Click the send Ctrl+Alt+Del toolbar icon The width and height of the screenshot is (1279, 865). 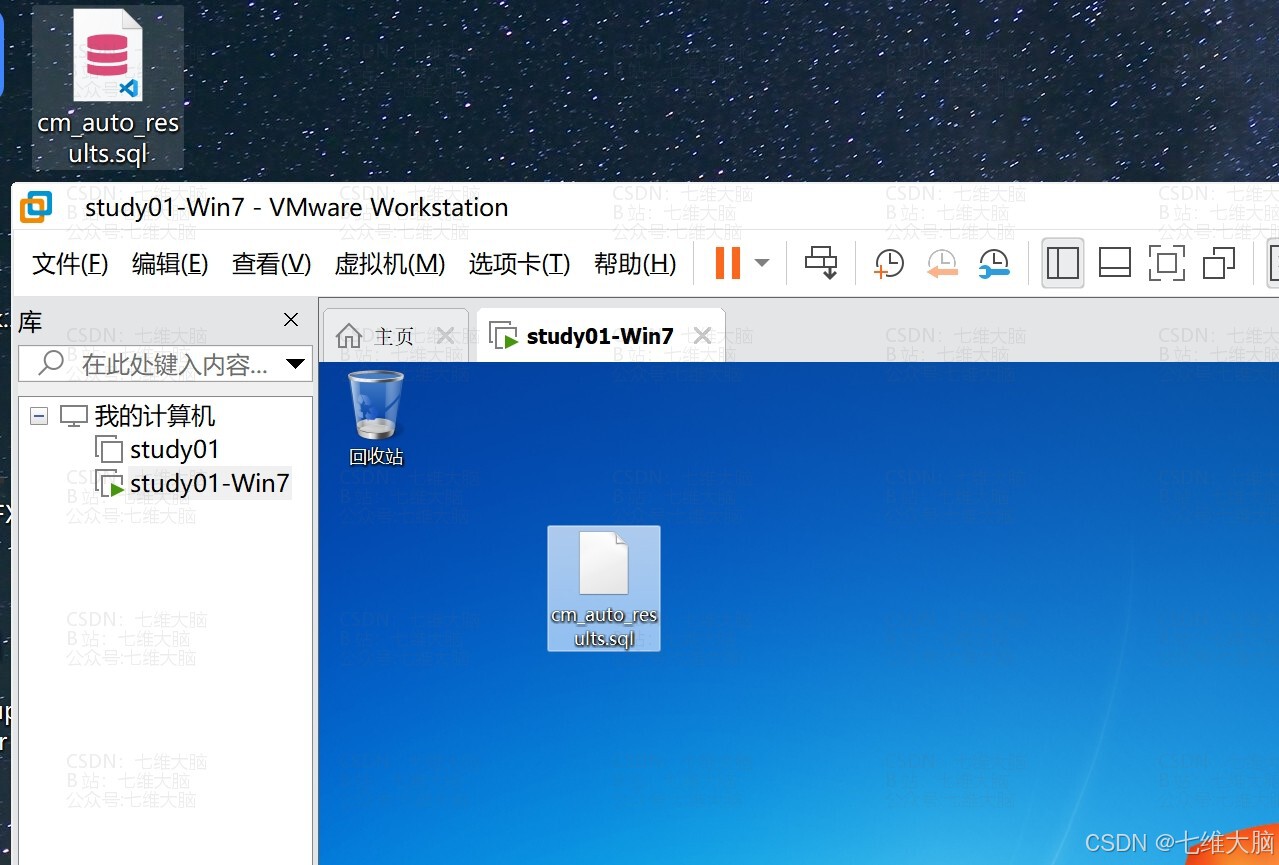pos(821,264)
